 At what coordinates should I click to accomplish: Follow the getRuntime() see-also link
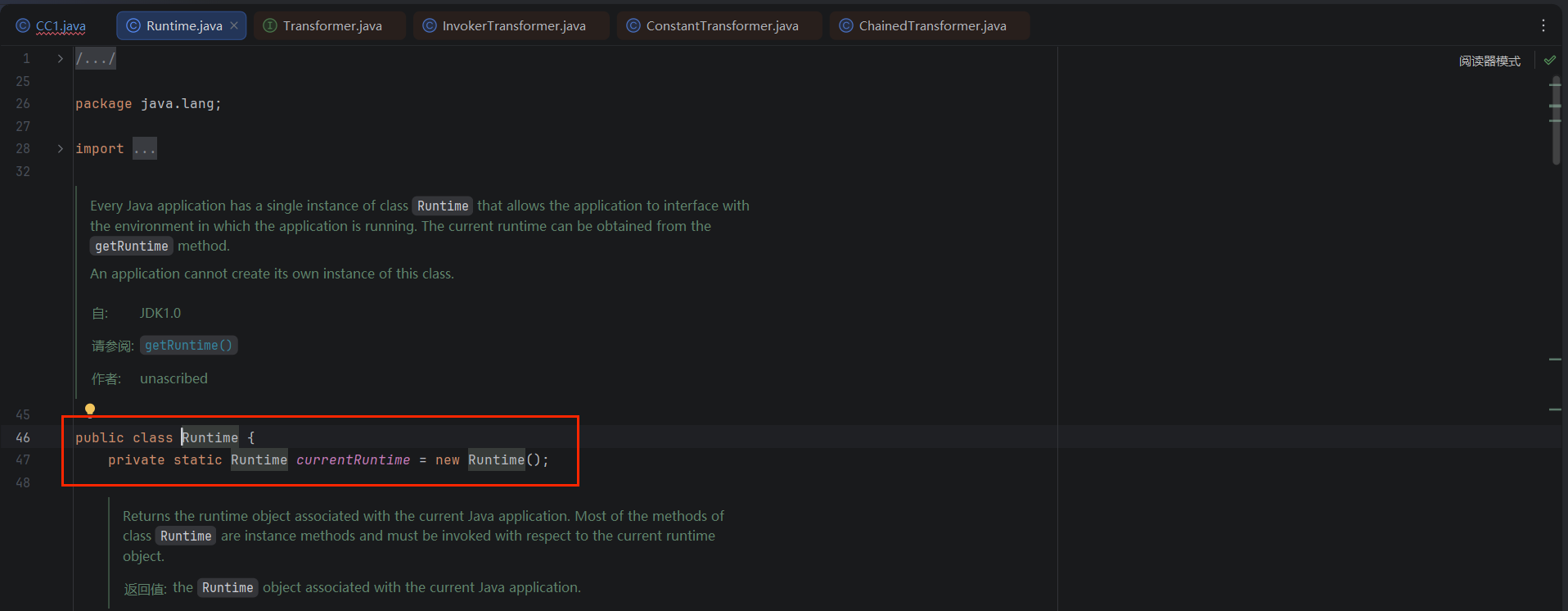click(188, 346)
